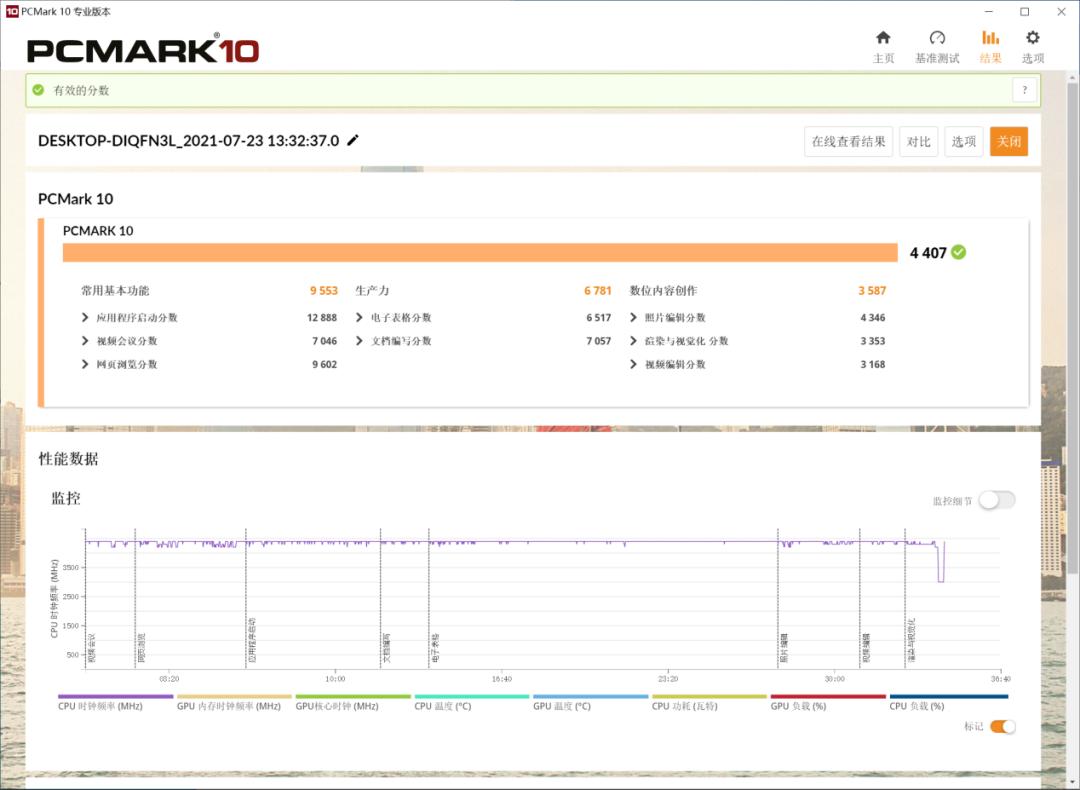Open the 基准测试 benchmark gauge icon

coord(937,38)
